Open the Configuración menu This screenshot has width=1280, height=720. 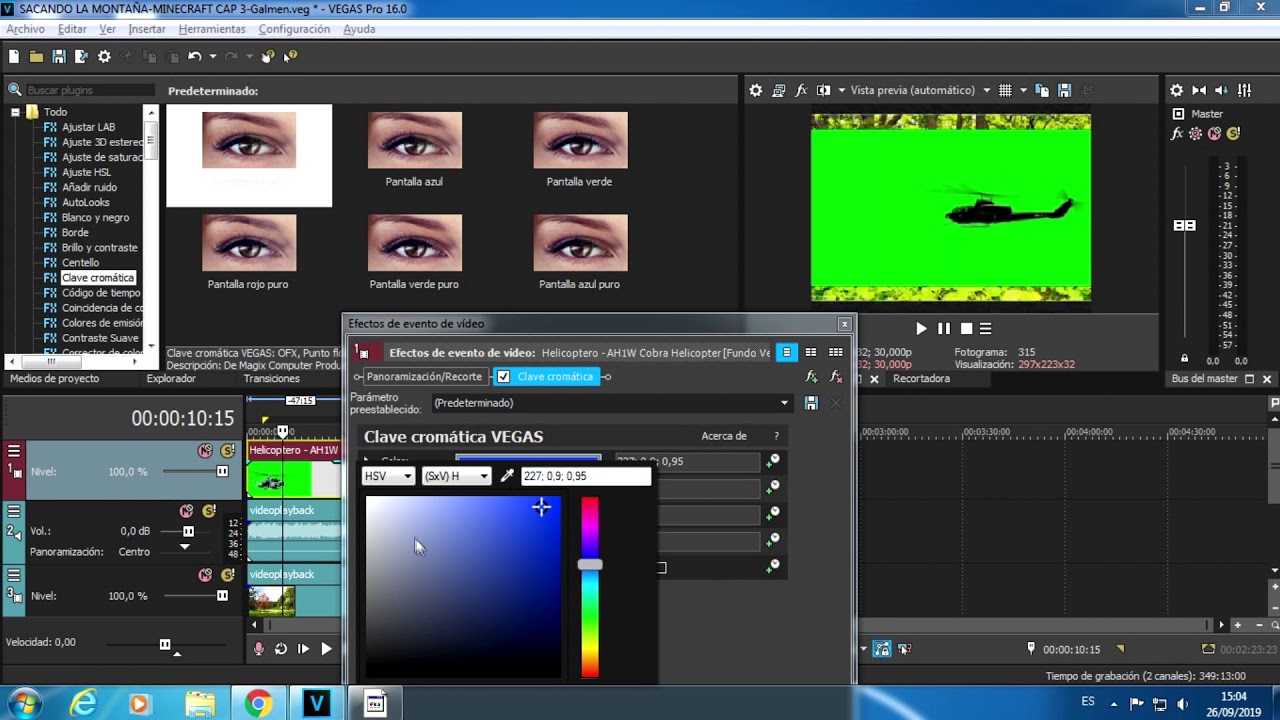[x=295, y=29]
